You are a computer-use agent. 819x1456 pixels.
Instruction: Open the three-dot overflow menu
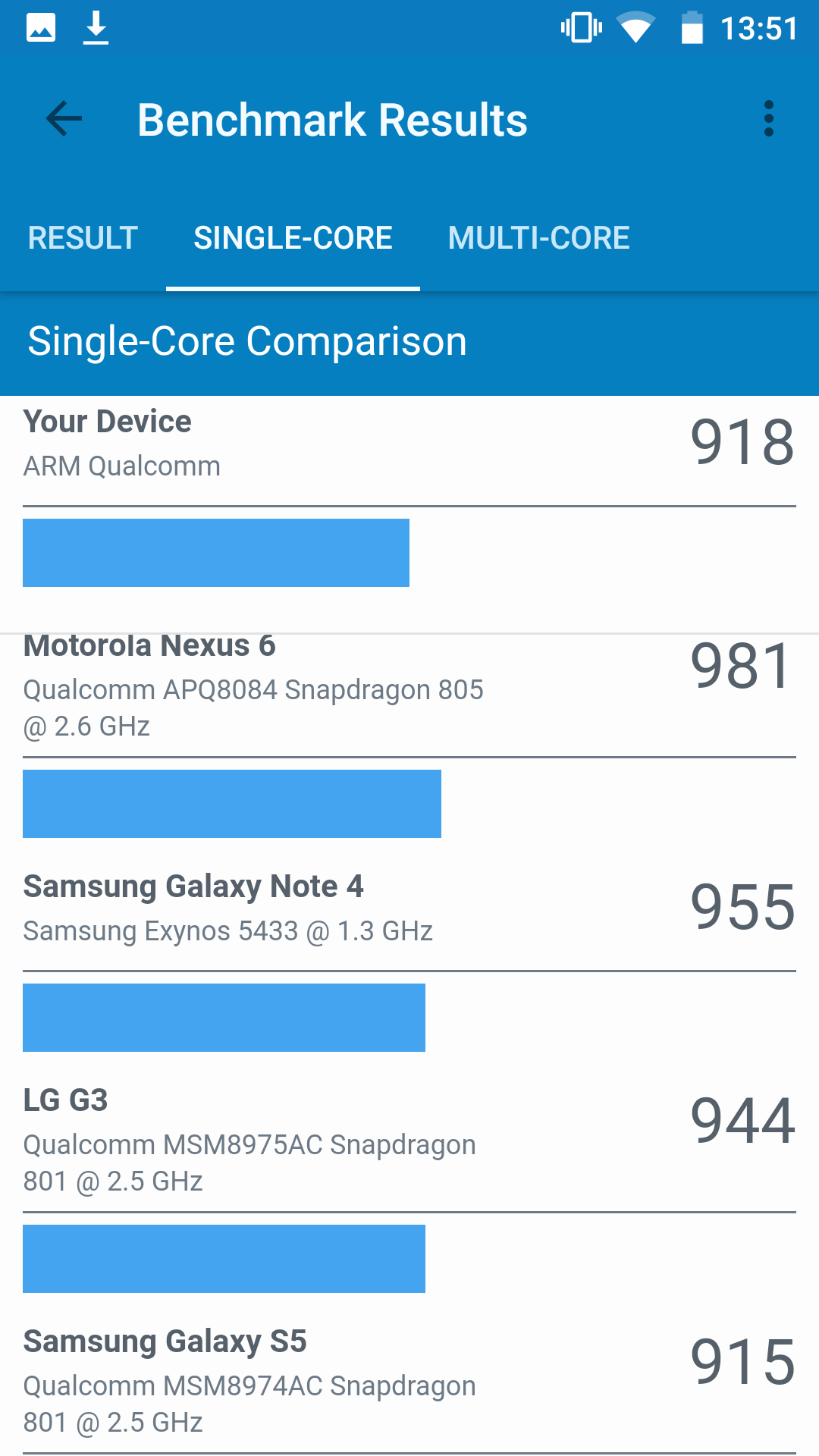[x=769, y=119]
